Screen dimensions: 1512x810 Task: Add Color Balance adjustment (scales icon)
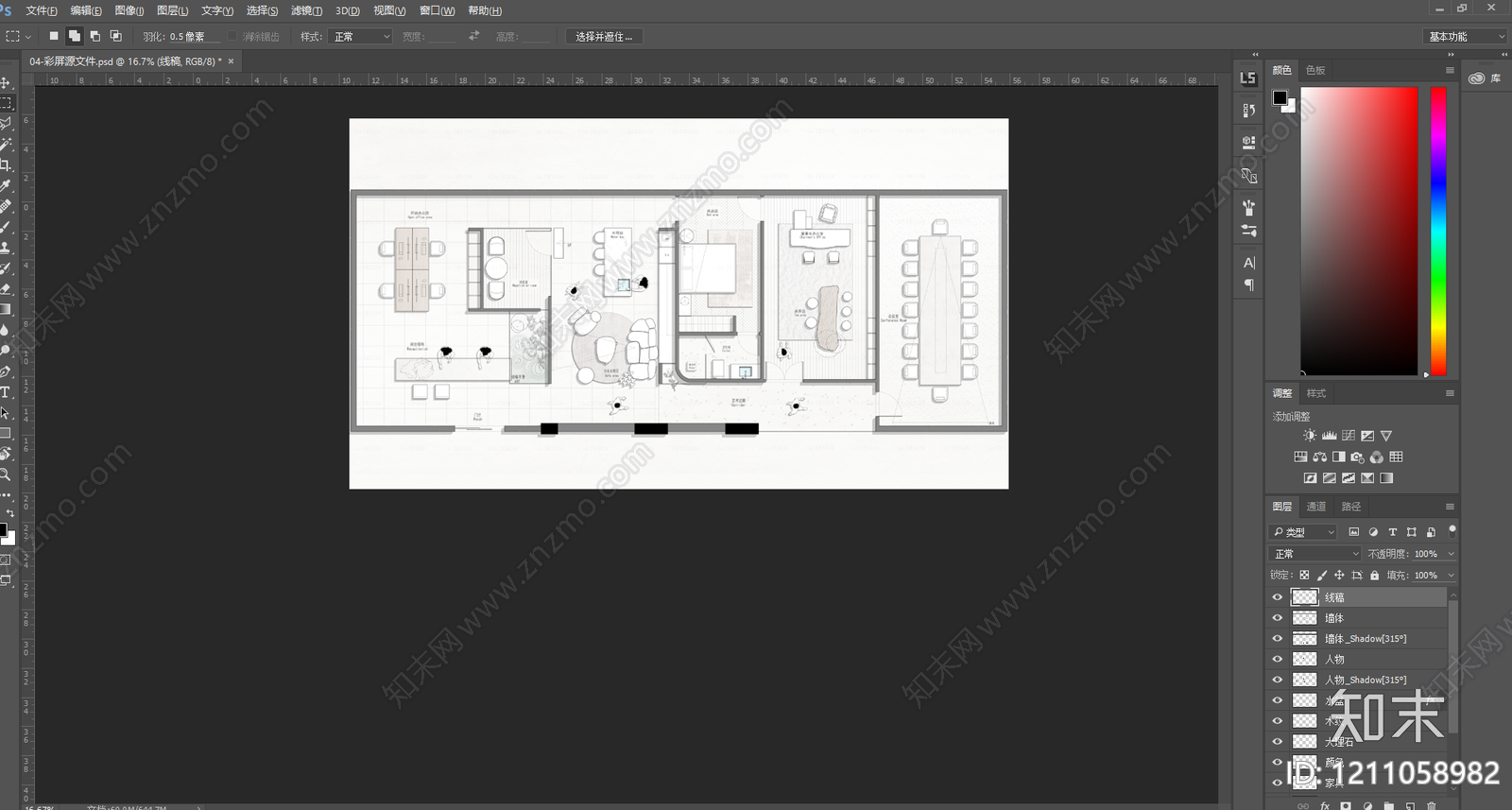(1319, 457)
